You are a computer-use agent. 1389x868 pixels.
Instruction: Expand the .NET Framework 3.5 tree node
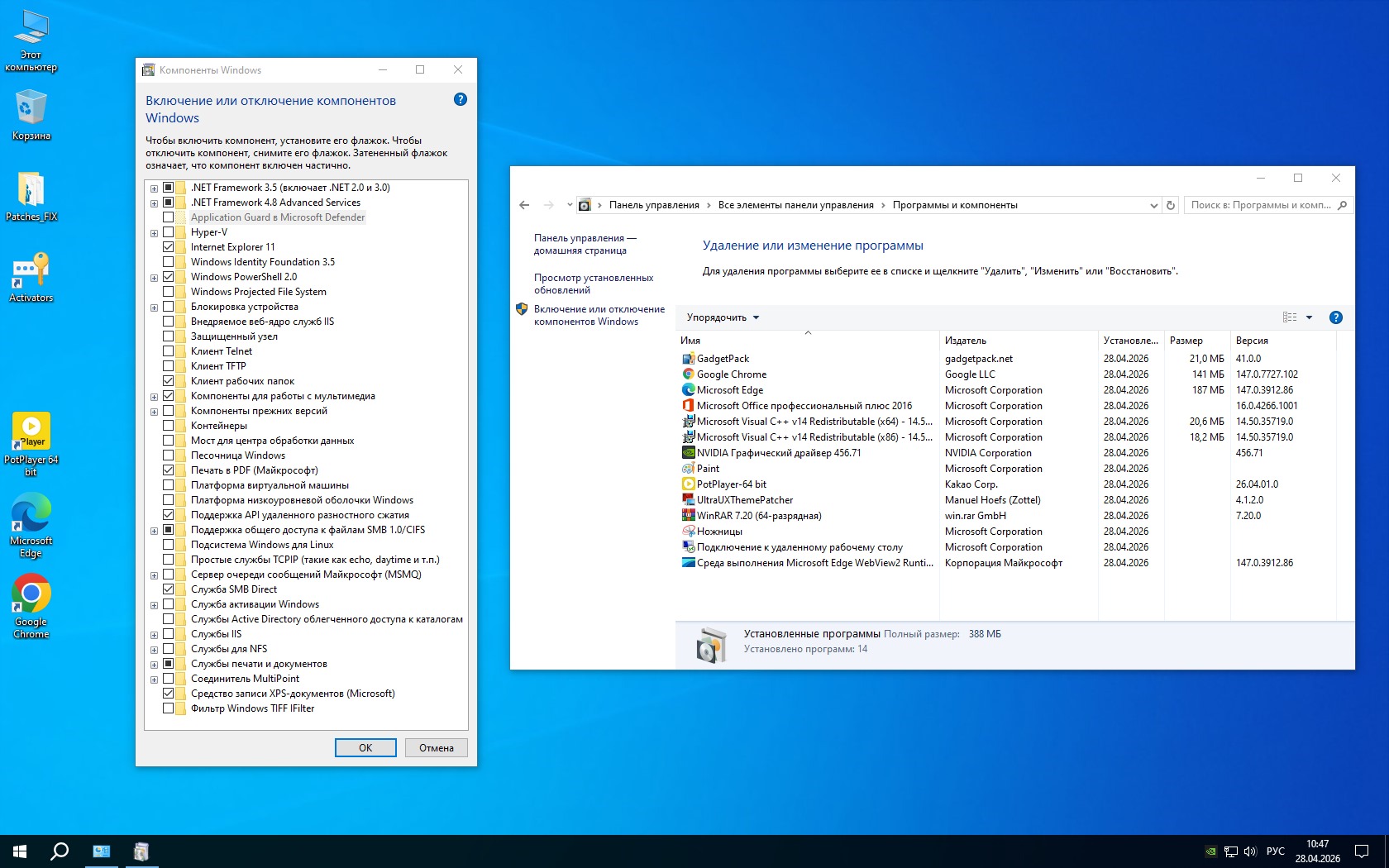[x=154, y=188]
